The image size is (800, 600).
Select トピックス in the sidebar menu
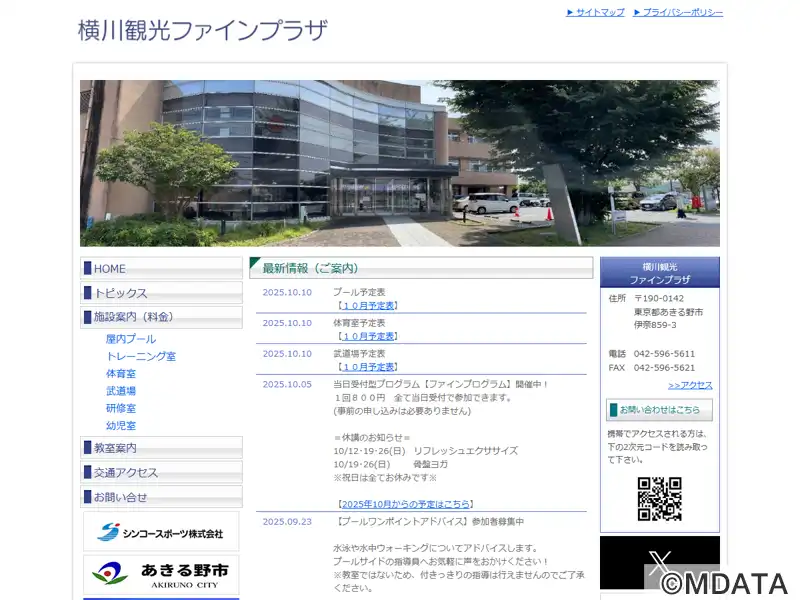[121, 293]
